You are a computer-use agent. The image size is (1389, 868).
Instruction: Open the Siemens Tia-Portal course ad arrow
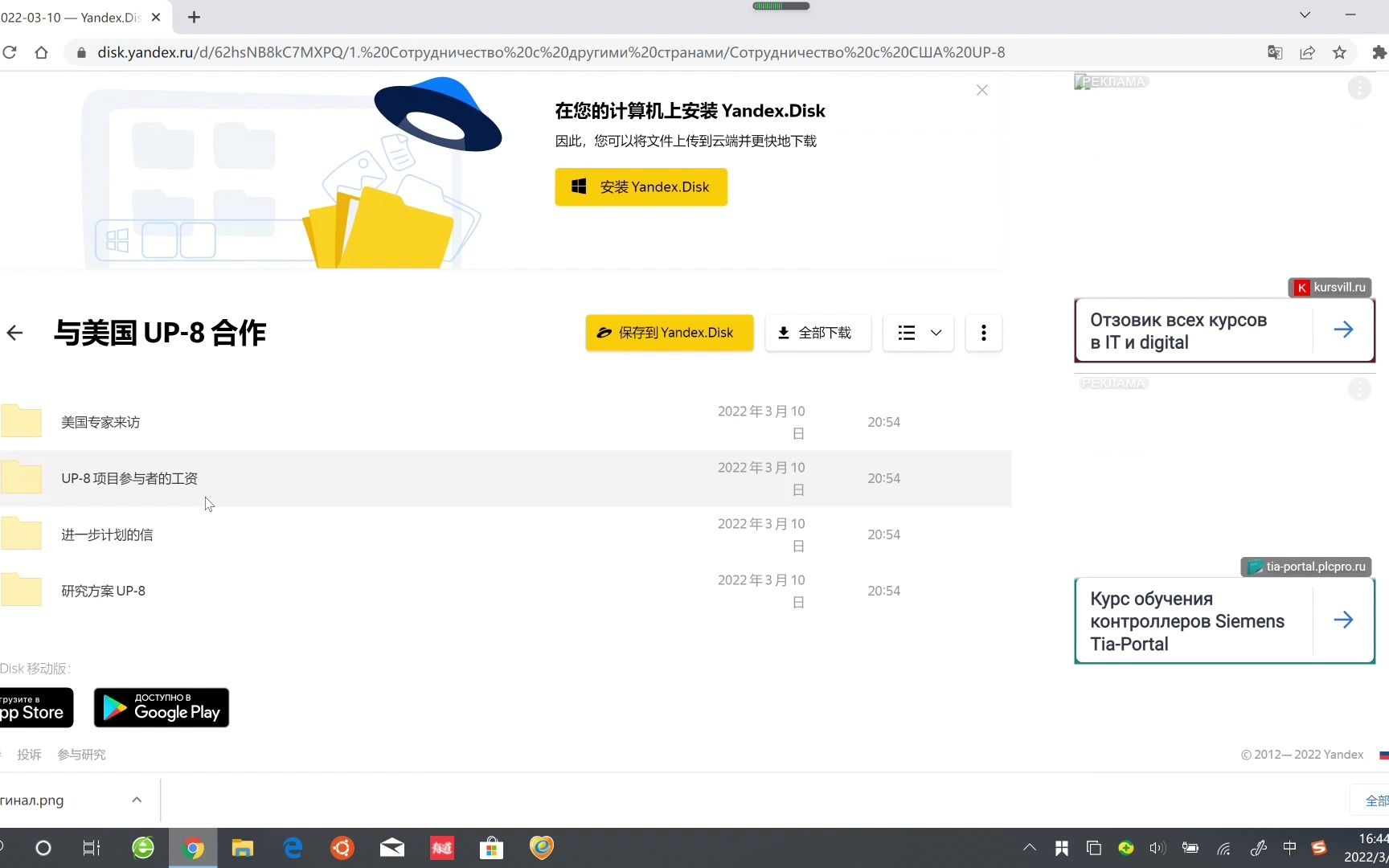coord(1343,620)
